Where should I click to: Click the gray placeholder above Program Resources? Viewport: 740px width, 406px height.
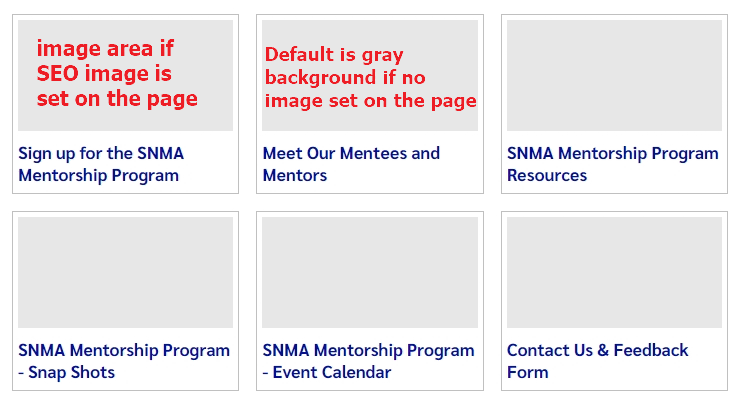[x=614, y=76]
